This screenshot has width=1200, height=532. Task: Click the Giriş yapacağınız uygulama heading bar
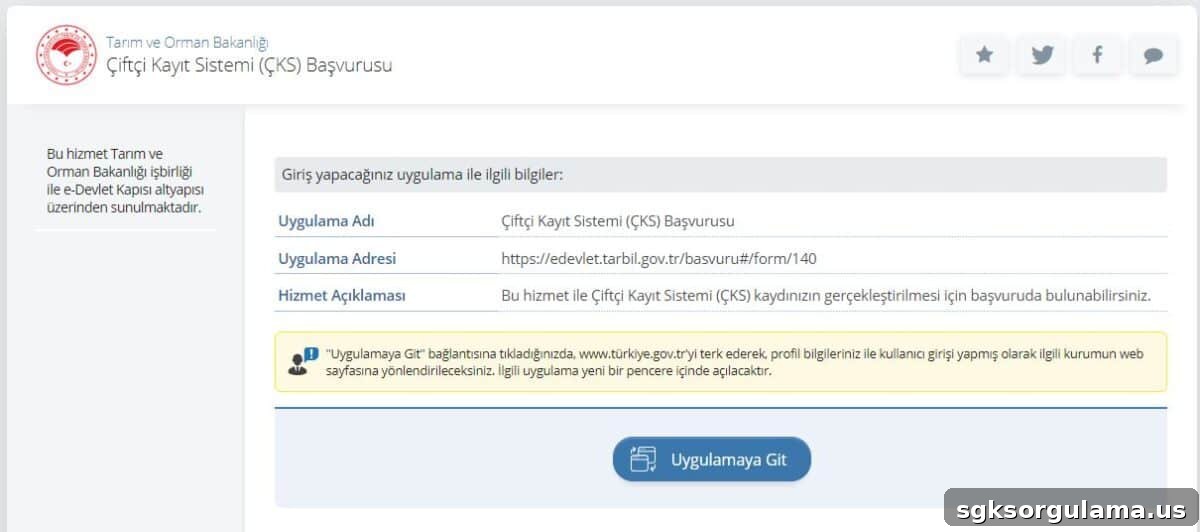(721, 174)
